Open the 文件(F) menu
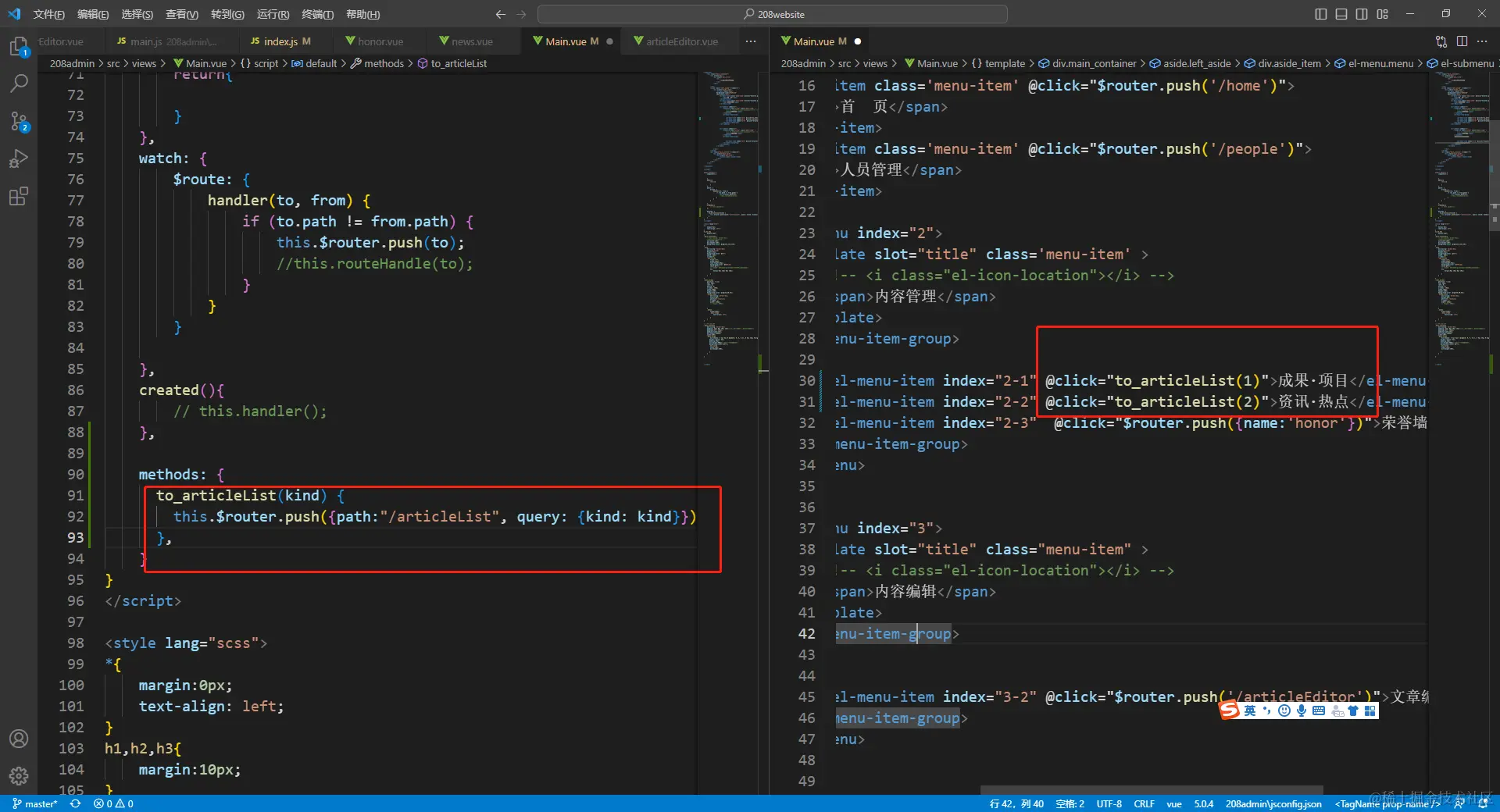Viewport: 1500px width, 812px height. pyautogui.click(x=48, y=14)
